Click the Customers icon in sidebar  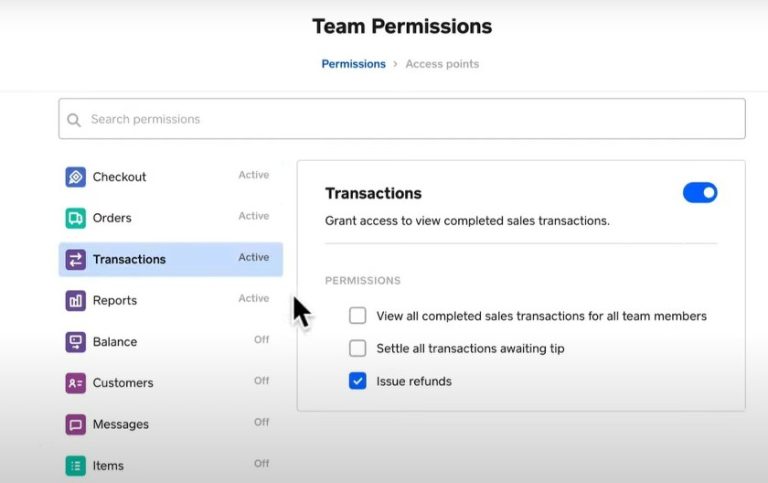pyautogui.click(x=75, y=383)
